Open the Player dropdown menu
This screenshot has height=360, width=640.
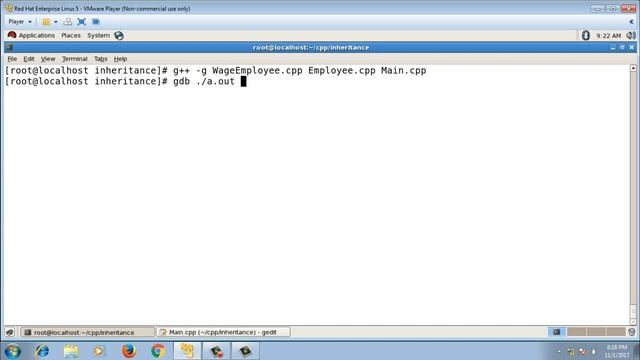pos(20,22)
